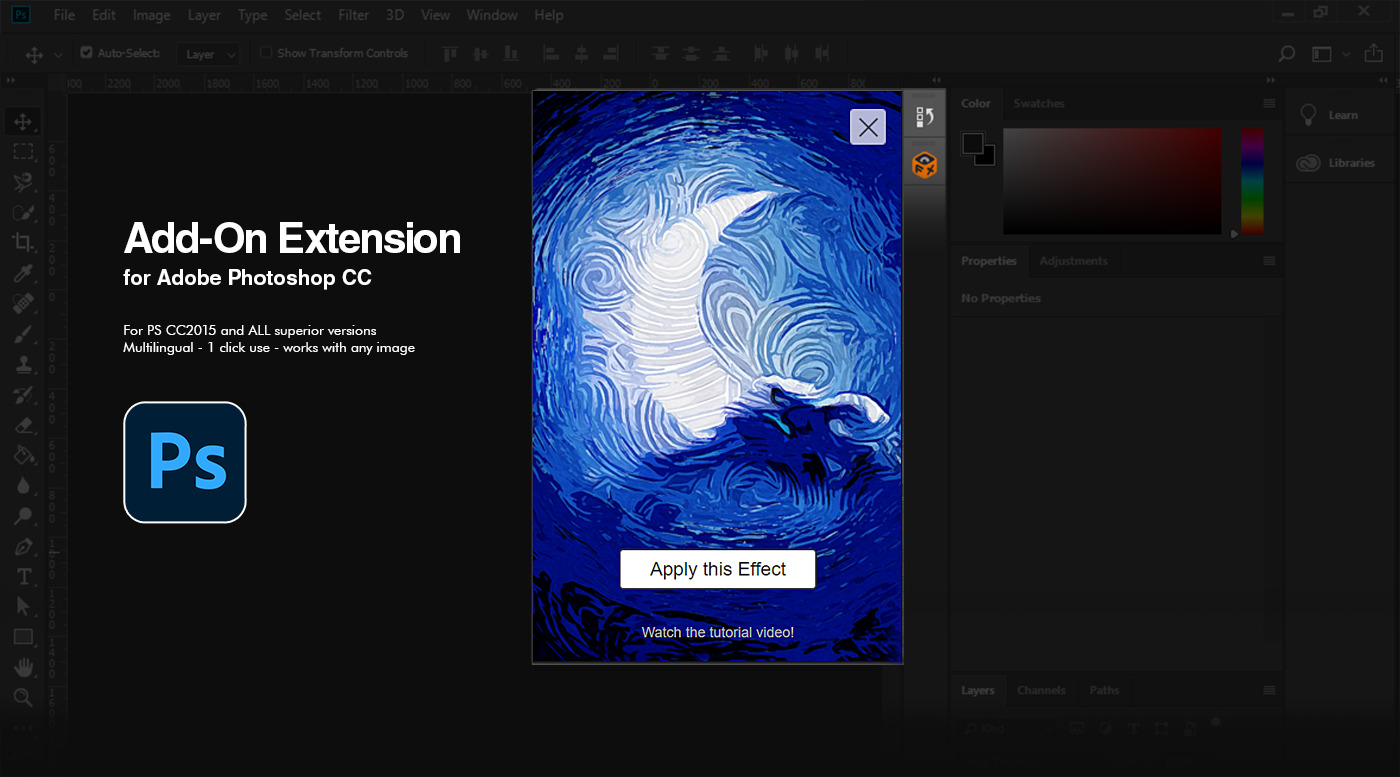The height and width of the screenshot is (777, 1400).
Task: Select the Lasso tool
Action: (x=22, y=182)
